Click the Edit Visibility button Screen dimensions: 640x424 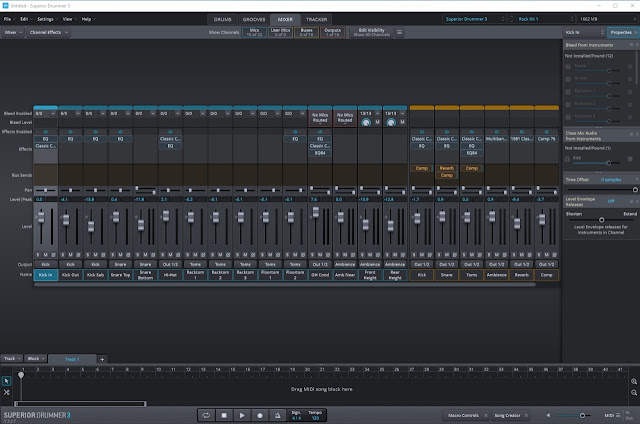[371, 32]
